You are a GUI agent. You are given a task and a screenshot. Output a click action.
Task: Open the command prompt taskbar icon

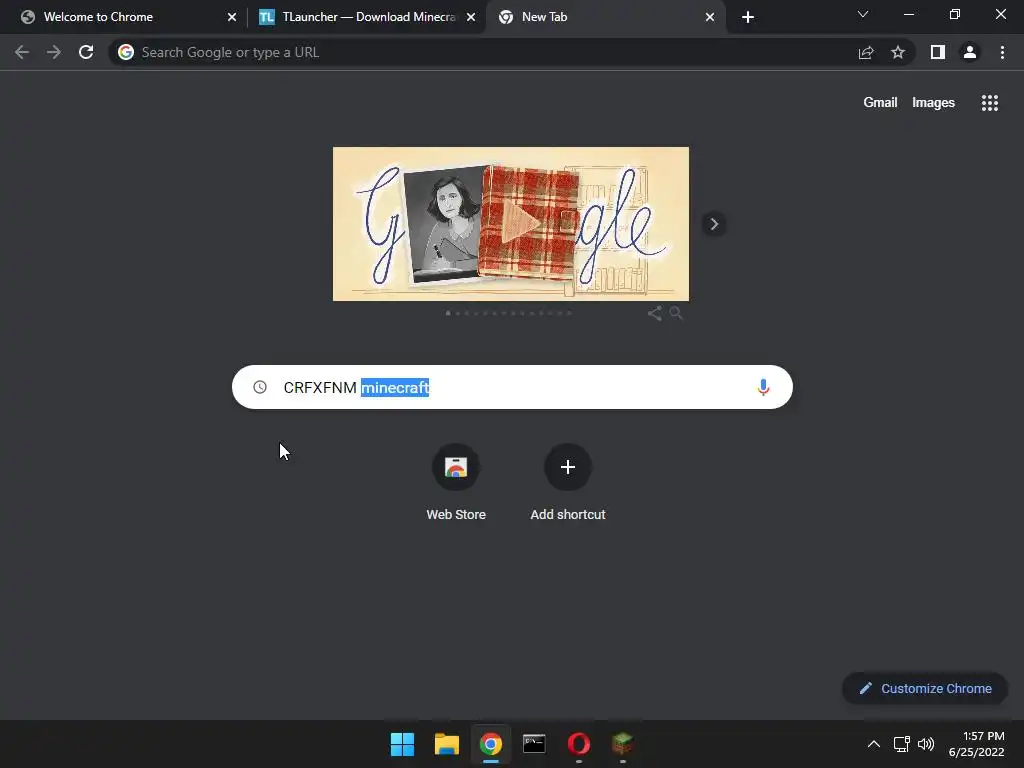534,744
